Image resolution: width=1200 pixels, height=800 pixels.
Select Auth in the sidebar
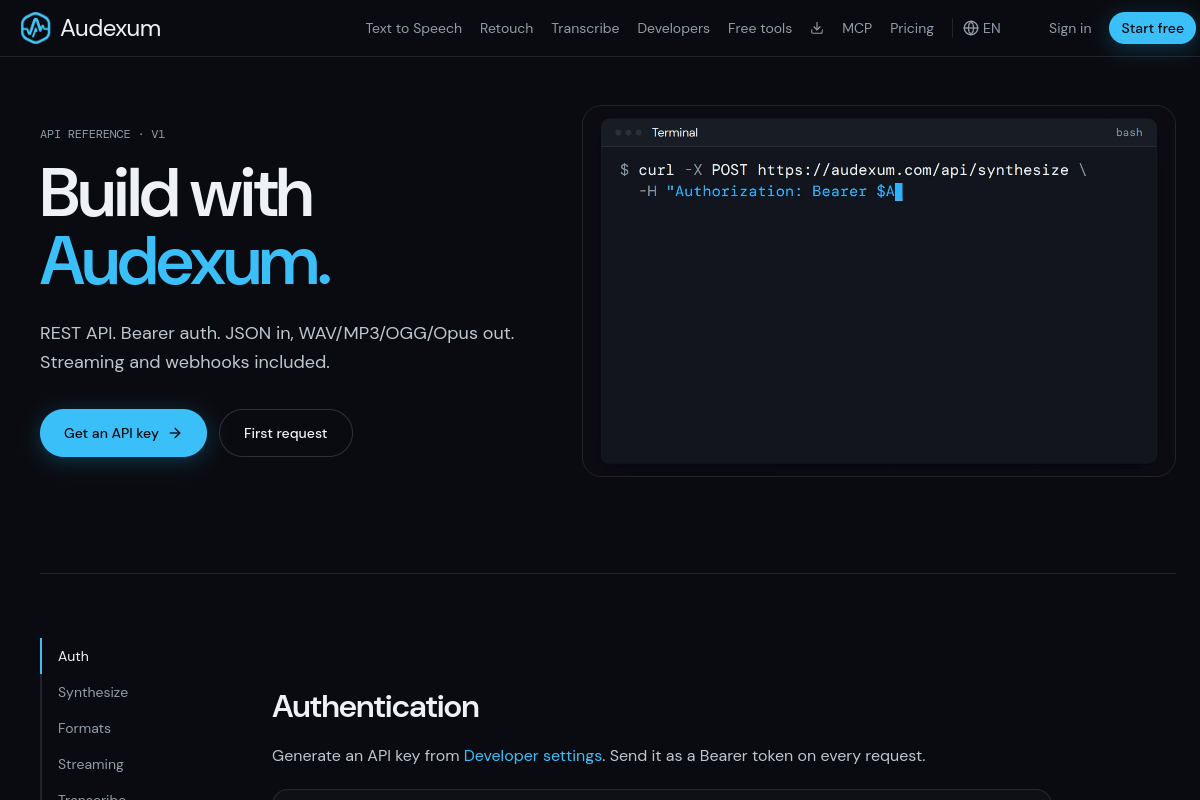tap(73, 656)
